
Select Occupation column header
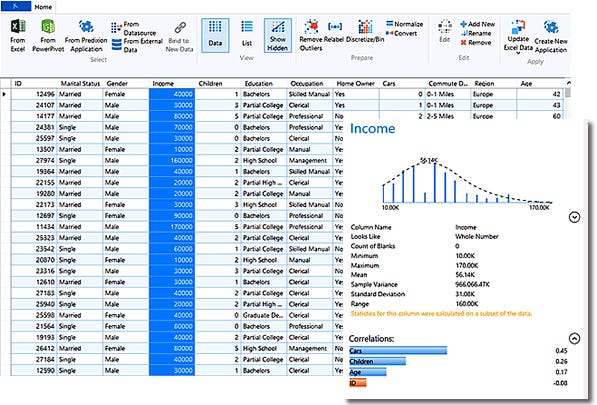[x=310, y=83]
